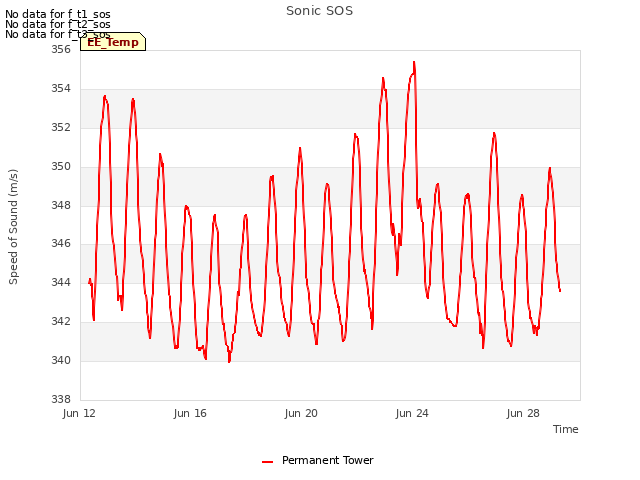
Task: Click the 352 y-axis tick label
Action: tap(61, 127)
